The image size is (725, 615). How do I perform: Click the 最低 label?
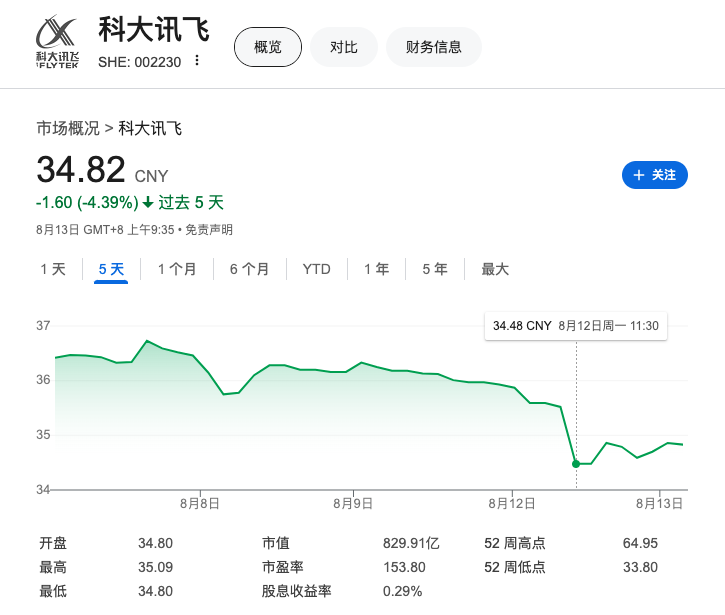coord(53,591)
